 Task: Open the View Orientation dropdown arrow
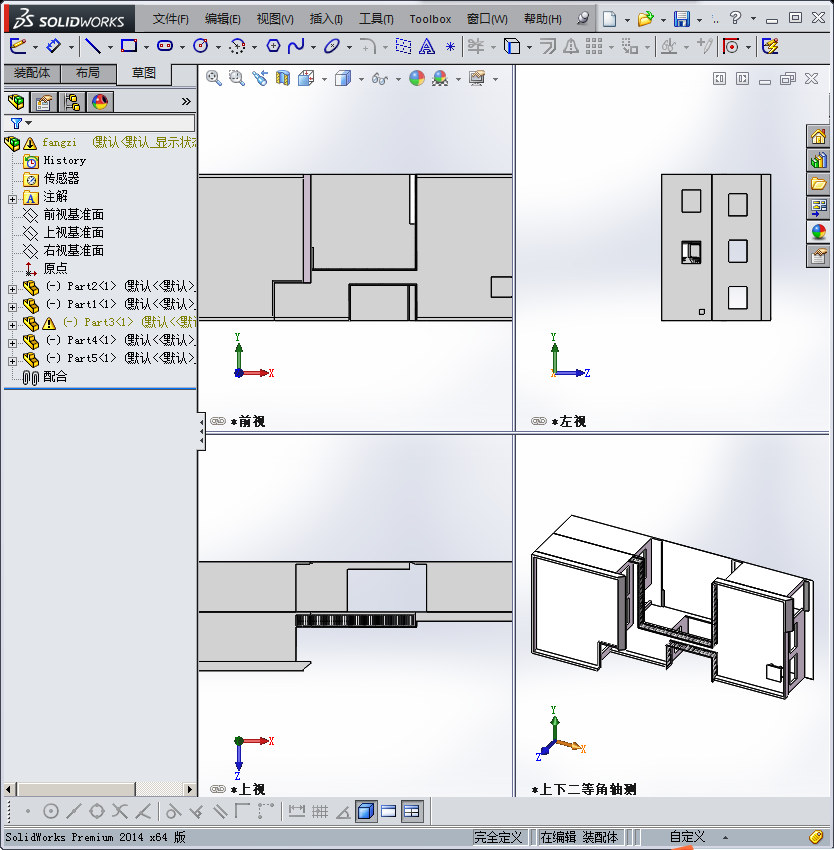324,80
